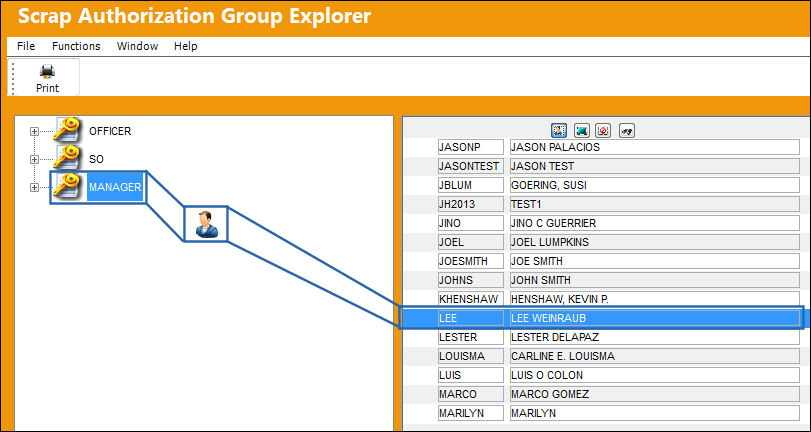The image size is (811, 432).
Task: Select the JOEL user code cell
Action: [471, 242]
